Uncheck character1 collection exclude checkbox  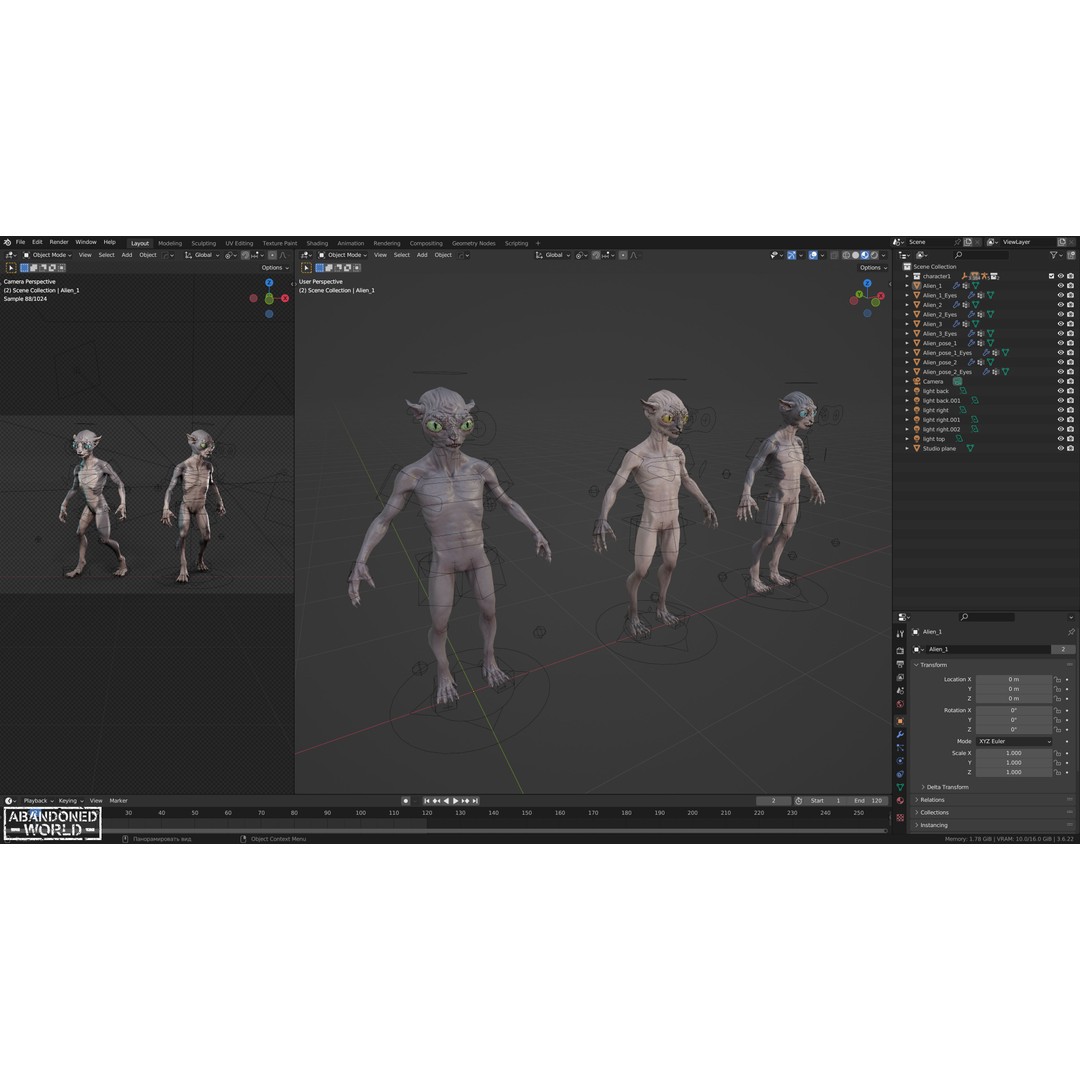1051,276
